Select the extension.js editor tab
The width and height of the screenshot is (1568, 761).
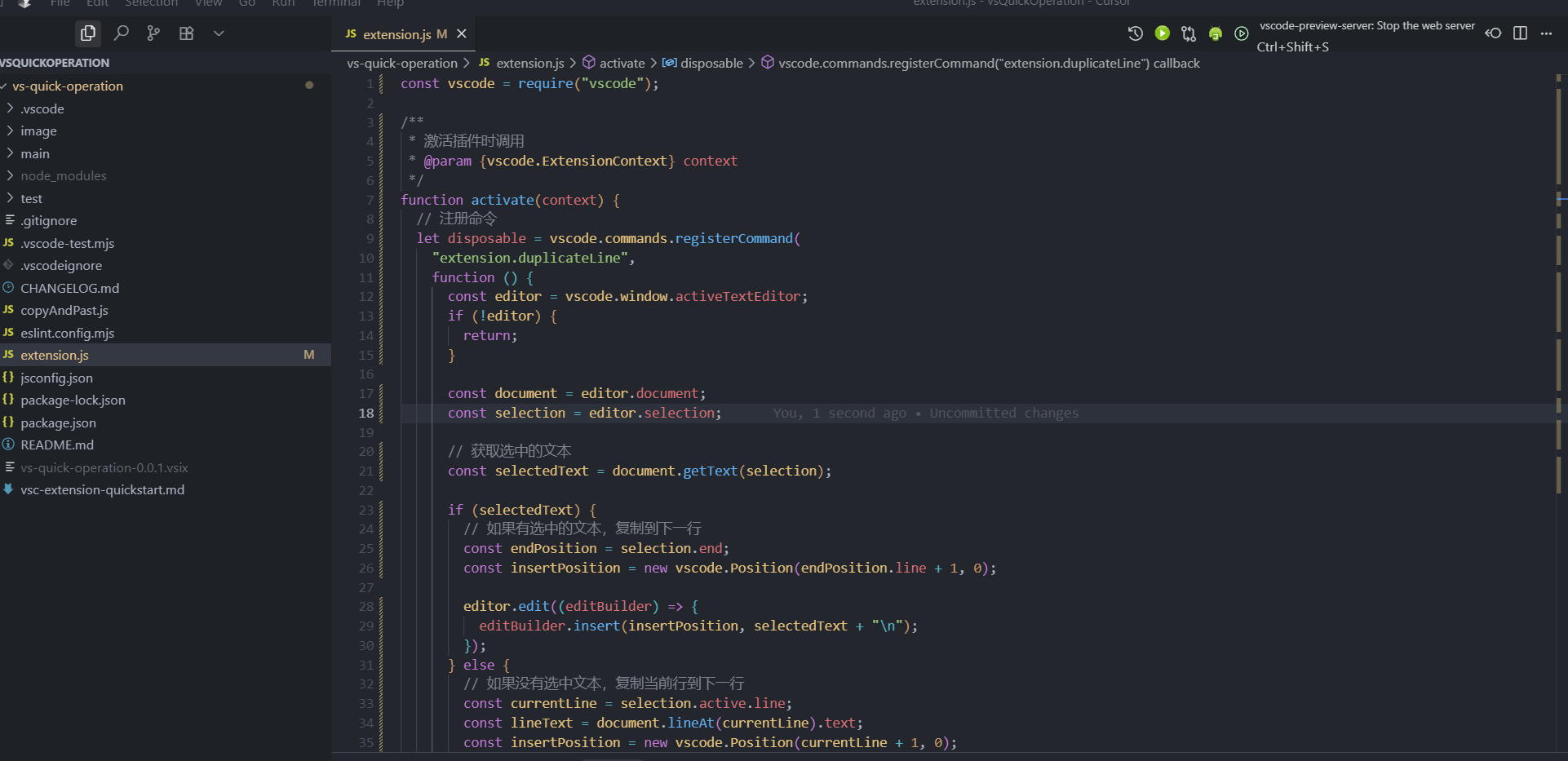pos(405,33)
